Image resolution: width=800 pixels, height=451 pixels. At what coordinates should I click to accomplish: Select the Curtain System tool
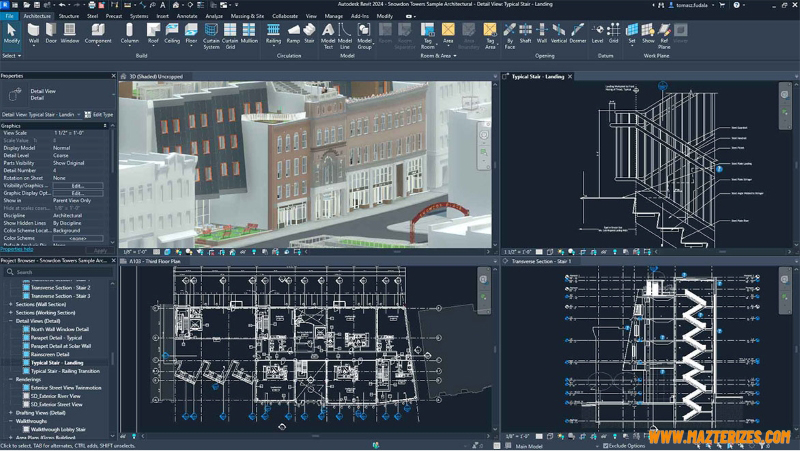(x=211, y=36)
